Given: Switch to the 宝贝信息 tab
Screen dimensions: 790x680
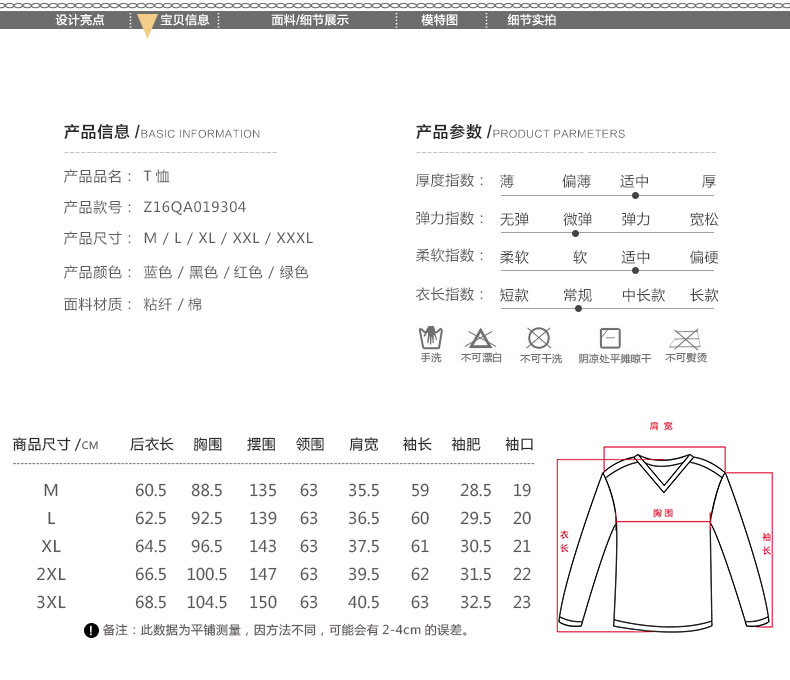Looking at the screenshot, I should (x=184, y=20).
